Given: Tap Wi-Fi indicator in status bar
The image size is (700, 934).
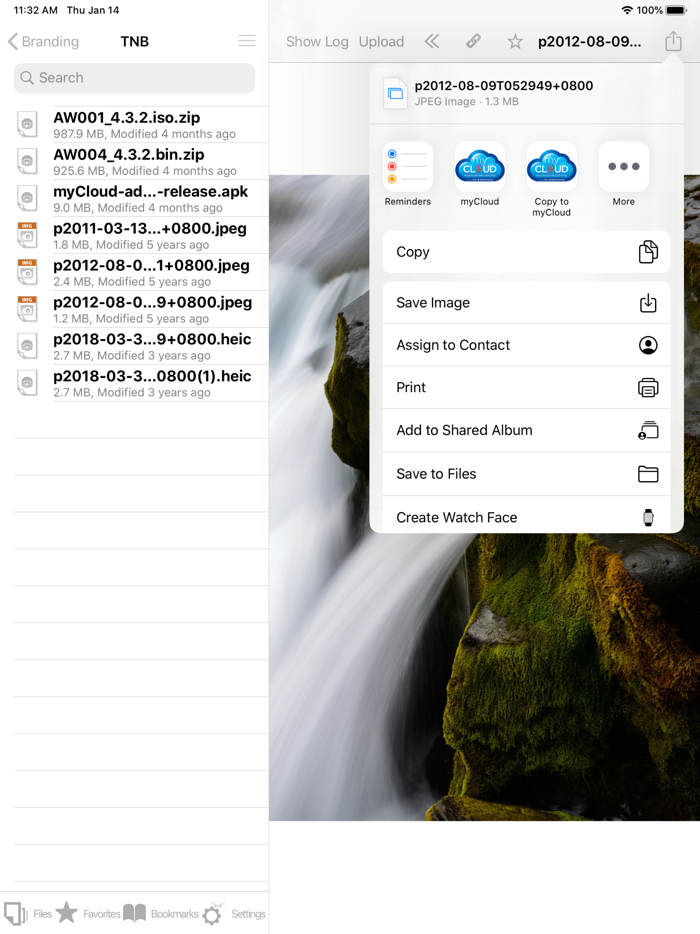Looking at the screenshot, I should click(627, 10).
